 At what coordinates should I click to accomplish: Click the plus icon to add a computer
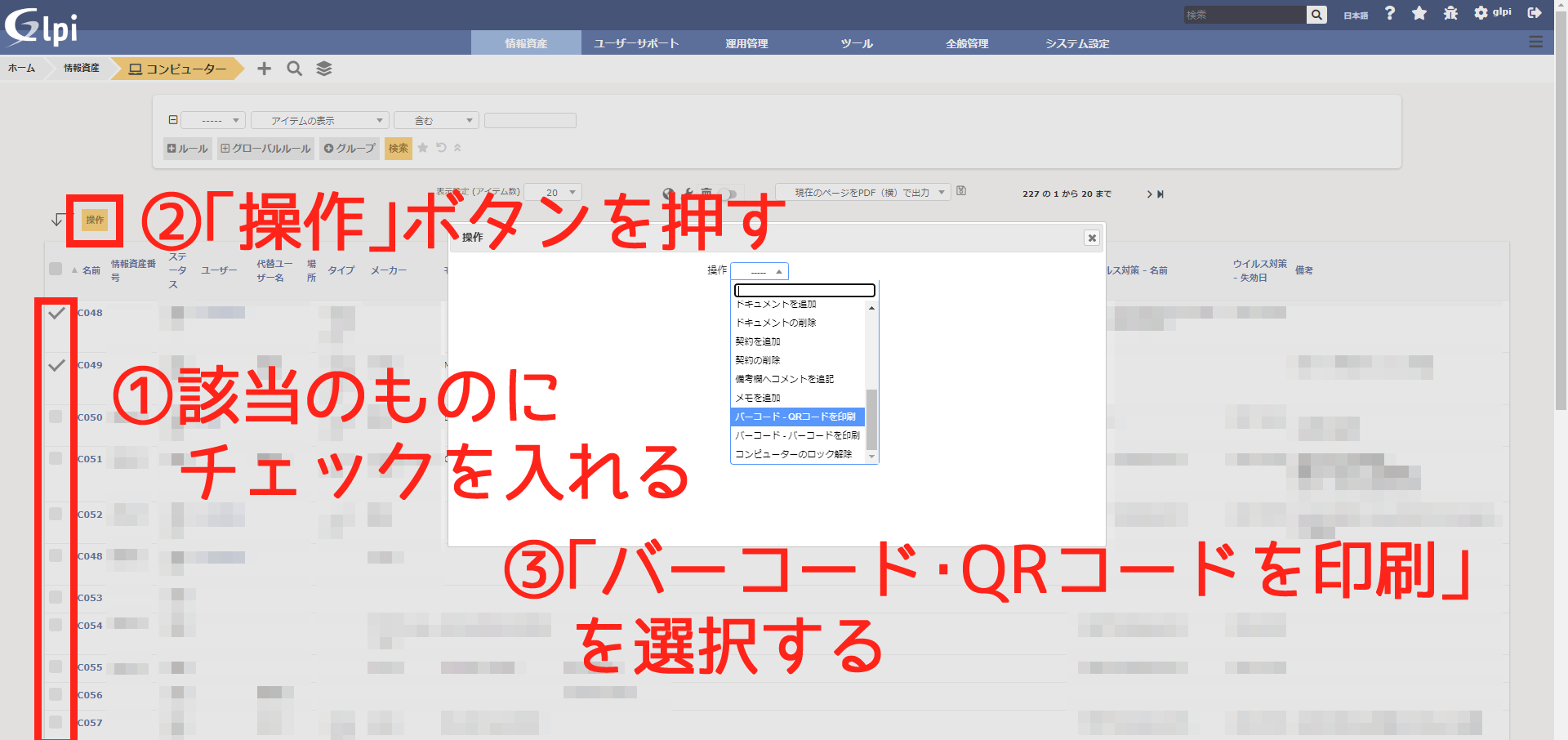pos(264,69)
